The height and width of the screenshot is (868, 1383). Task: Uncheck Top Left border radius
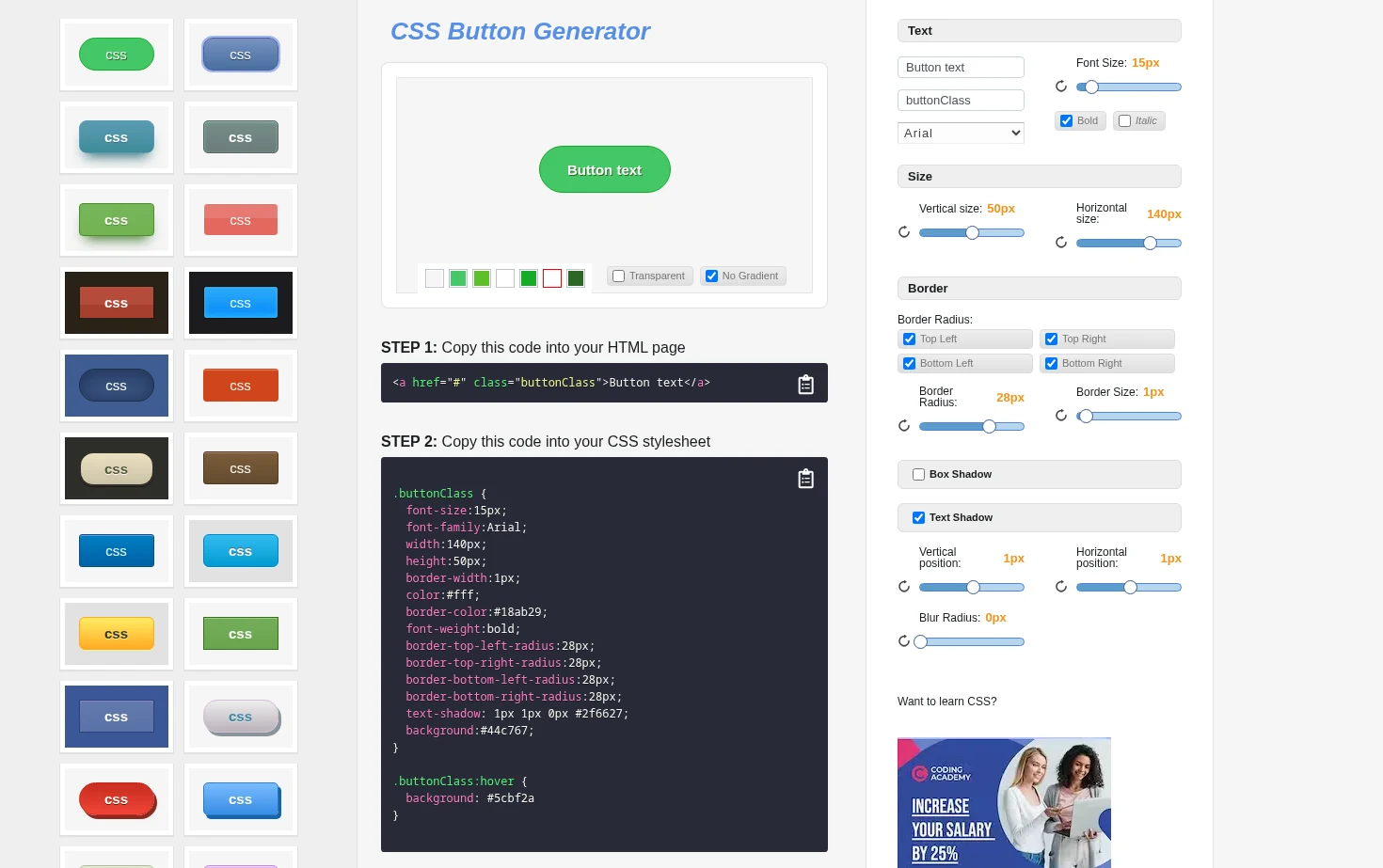point(909,339)
